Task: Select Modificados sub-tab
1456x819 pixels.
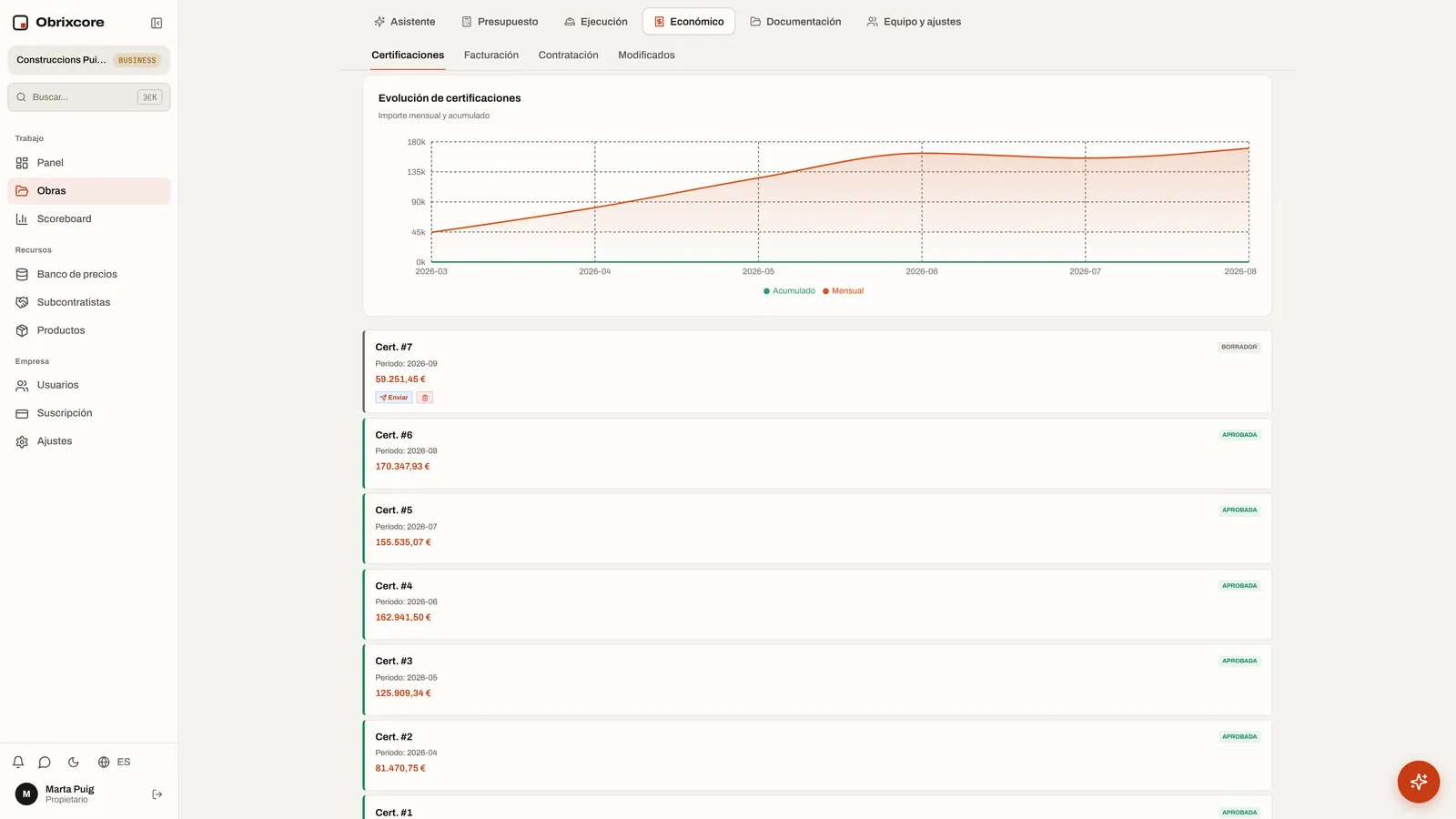Action: point(647,56)
